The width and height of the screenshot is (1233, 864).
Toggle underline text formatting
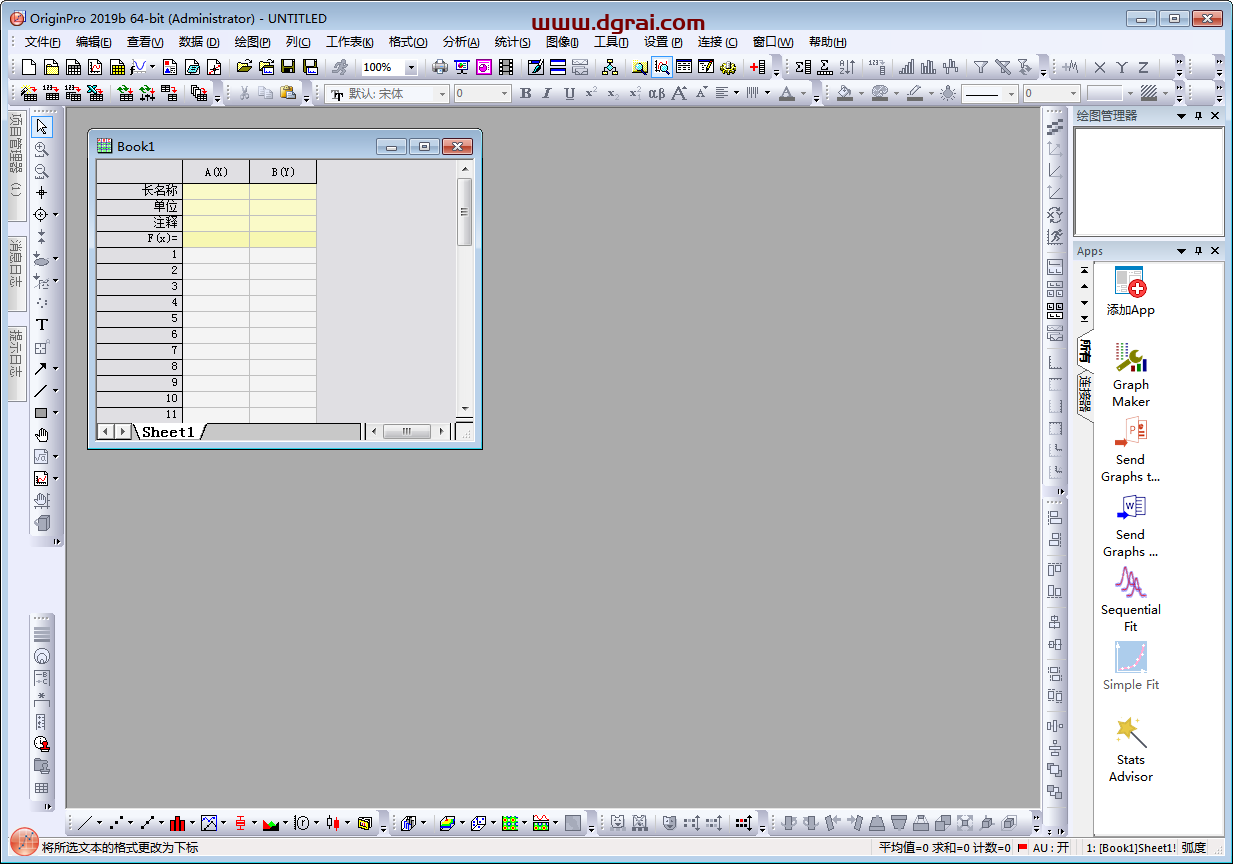coord(569,93)
